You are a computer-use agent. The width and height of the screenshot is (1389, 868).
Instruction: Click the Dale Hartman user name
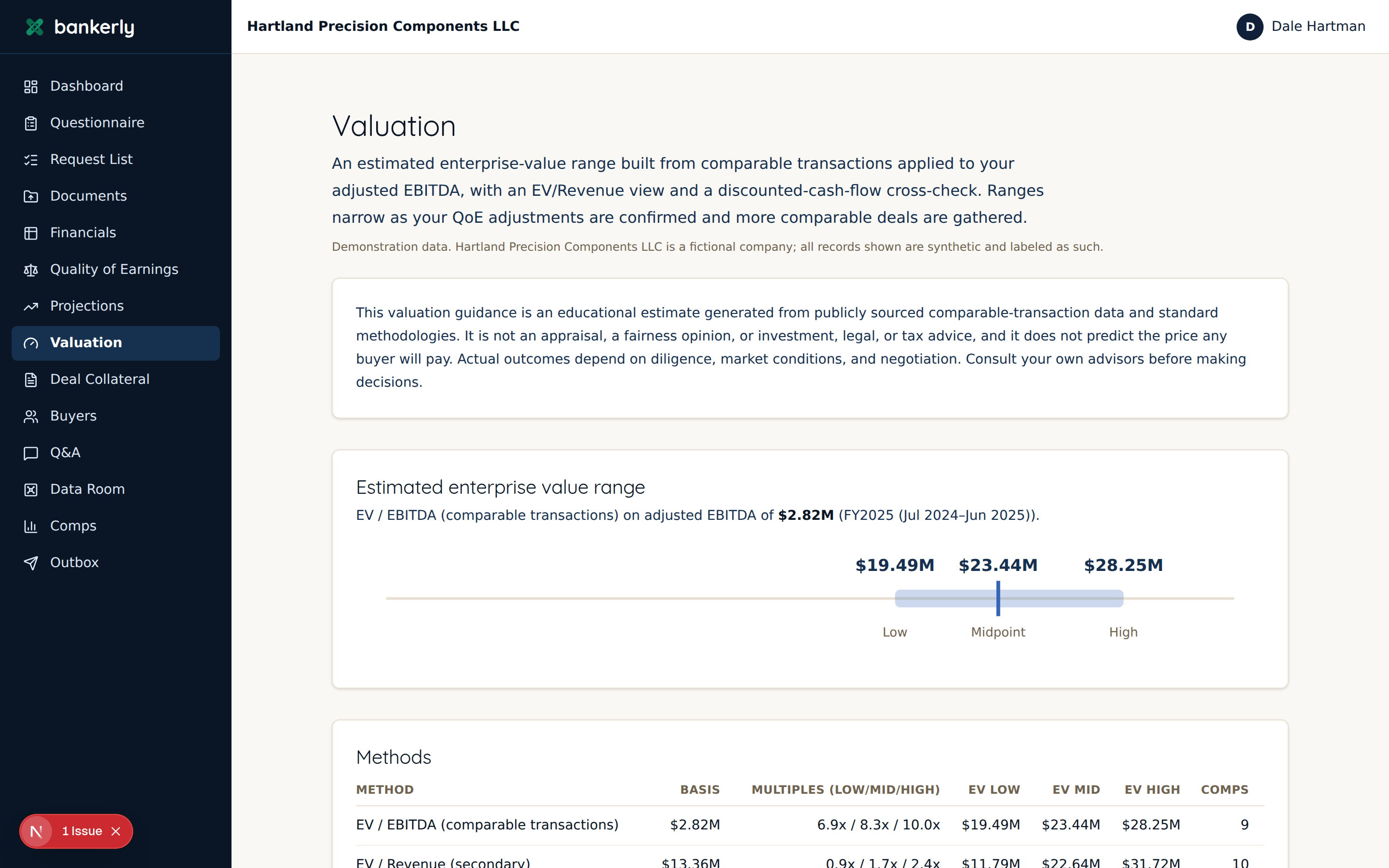(x=1318, y=27)
